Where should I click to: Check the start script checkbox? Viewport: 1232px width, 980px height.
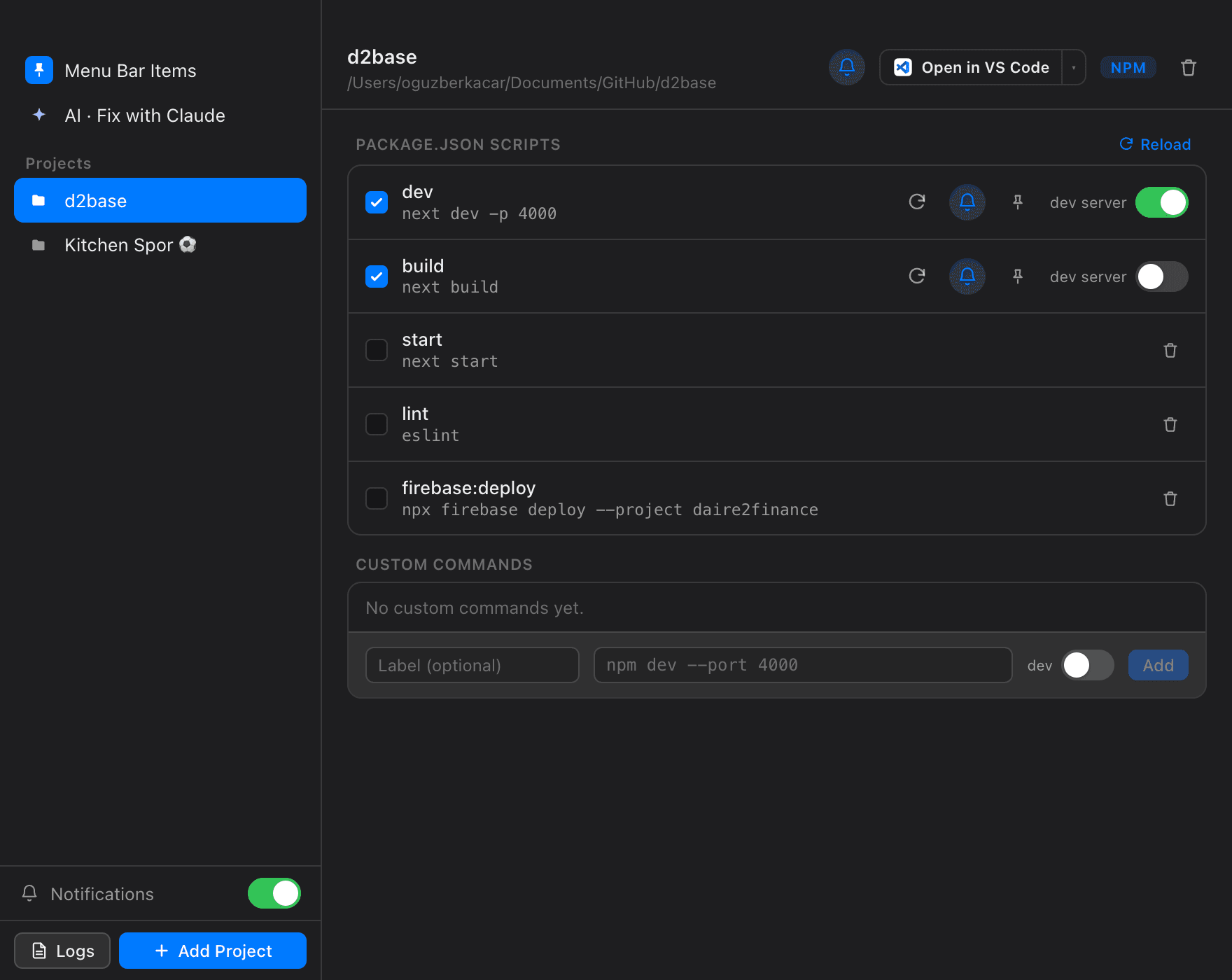pos(377,350)
